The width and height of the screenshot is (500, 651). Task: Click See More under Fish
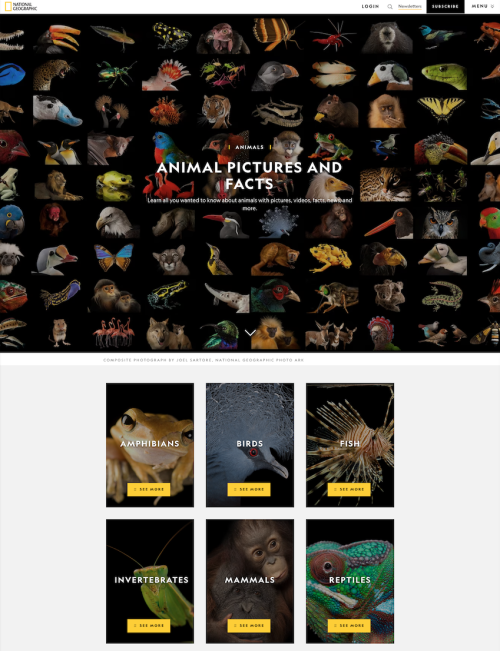pos(349,489)
